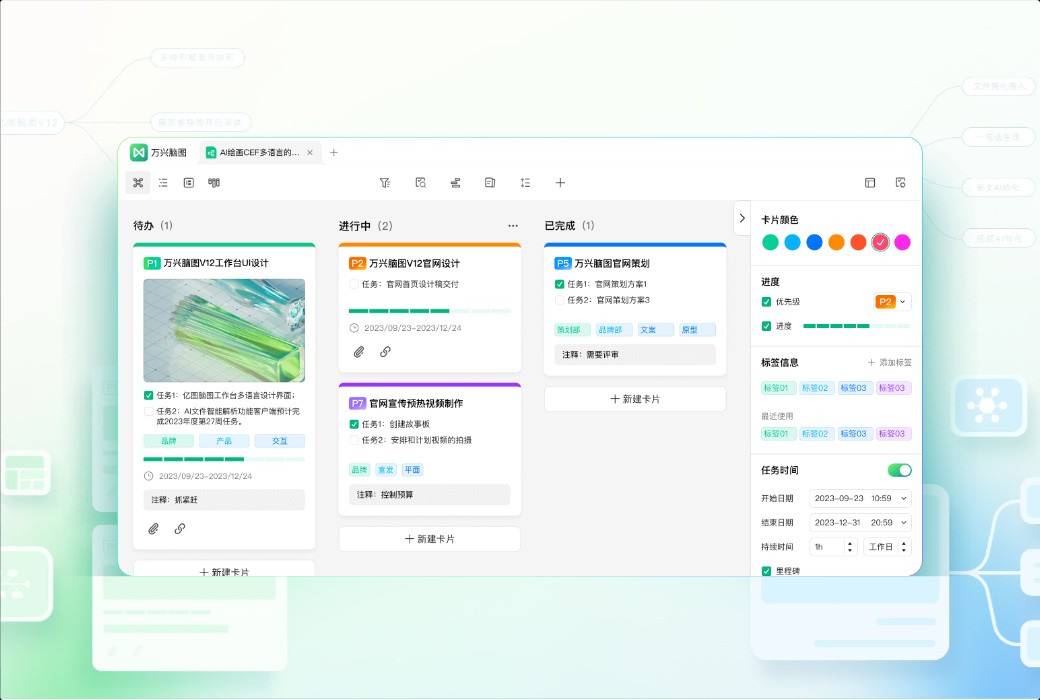Uncheck the 优先级 checkbox
The width and height of the screenshot is (1040, 700).
coord(766,301)
